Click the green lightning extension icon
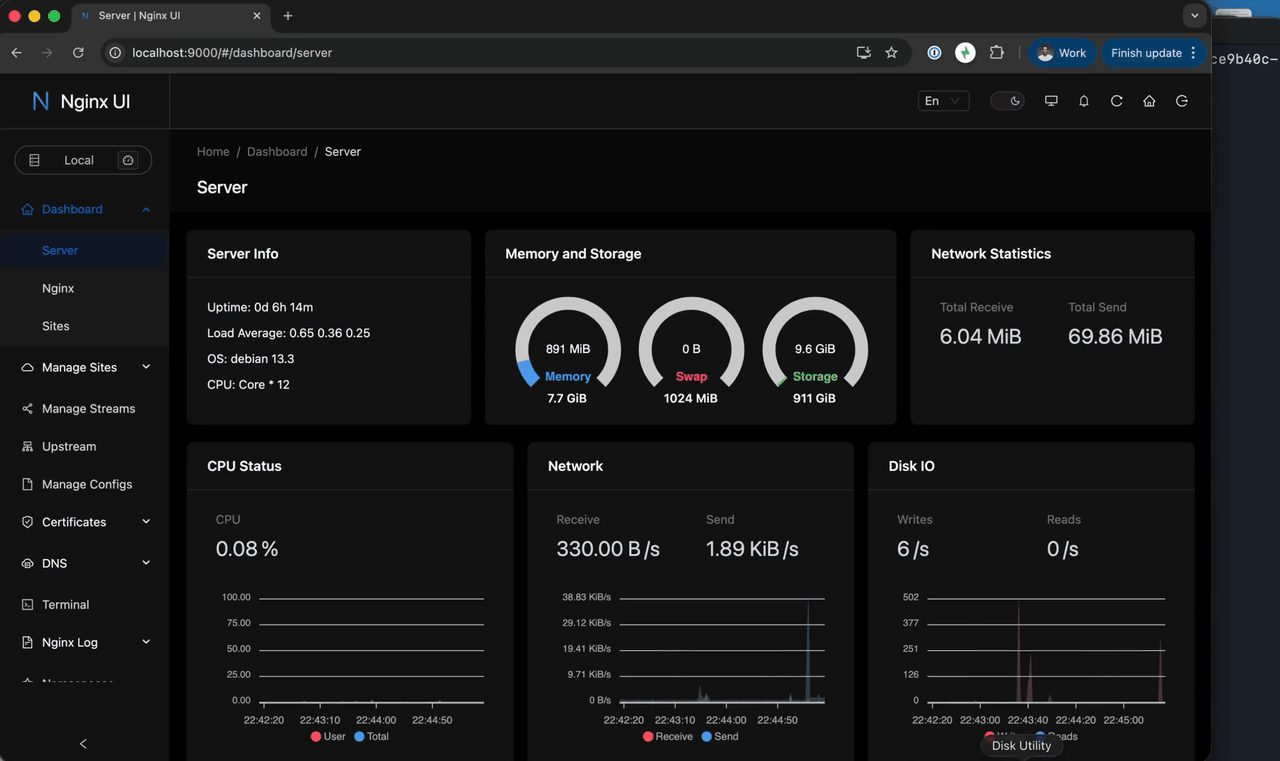This screenshot has height=761, width=1280. click(965, 53)
